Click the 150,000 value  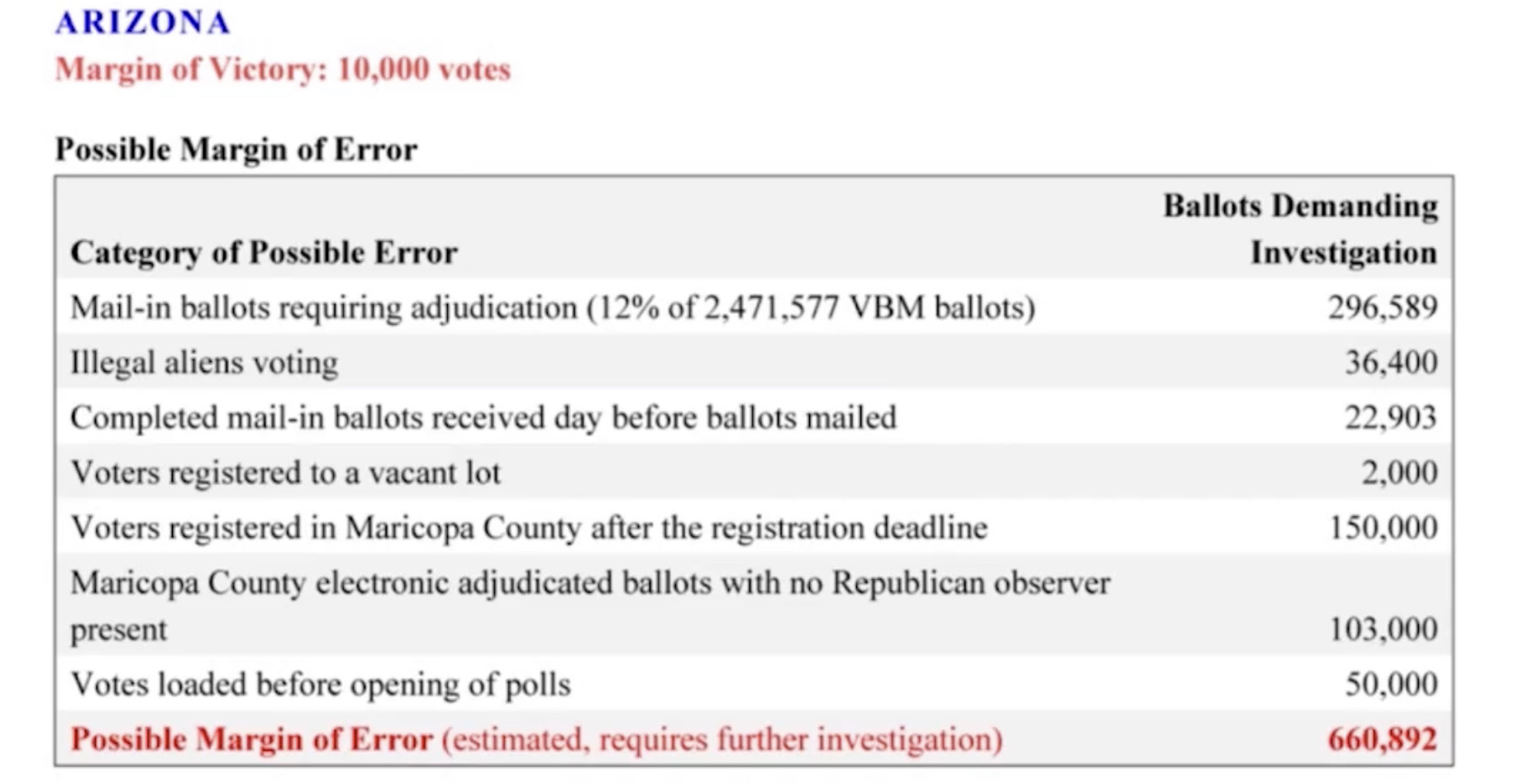1383,527
